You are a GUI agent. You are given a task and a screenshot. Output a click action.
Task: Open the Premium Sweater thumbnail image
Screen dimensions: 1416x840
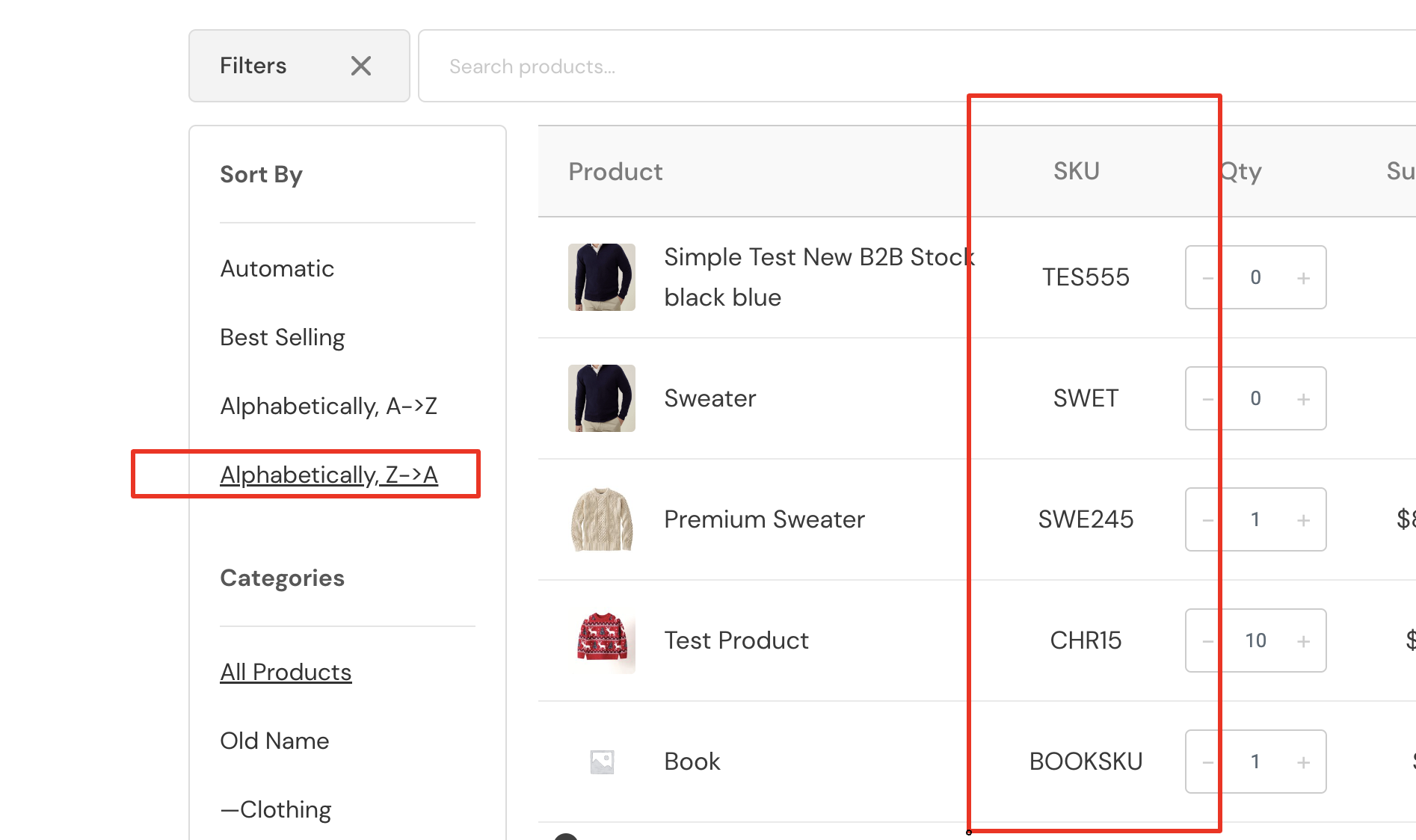(602, 519)
